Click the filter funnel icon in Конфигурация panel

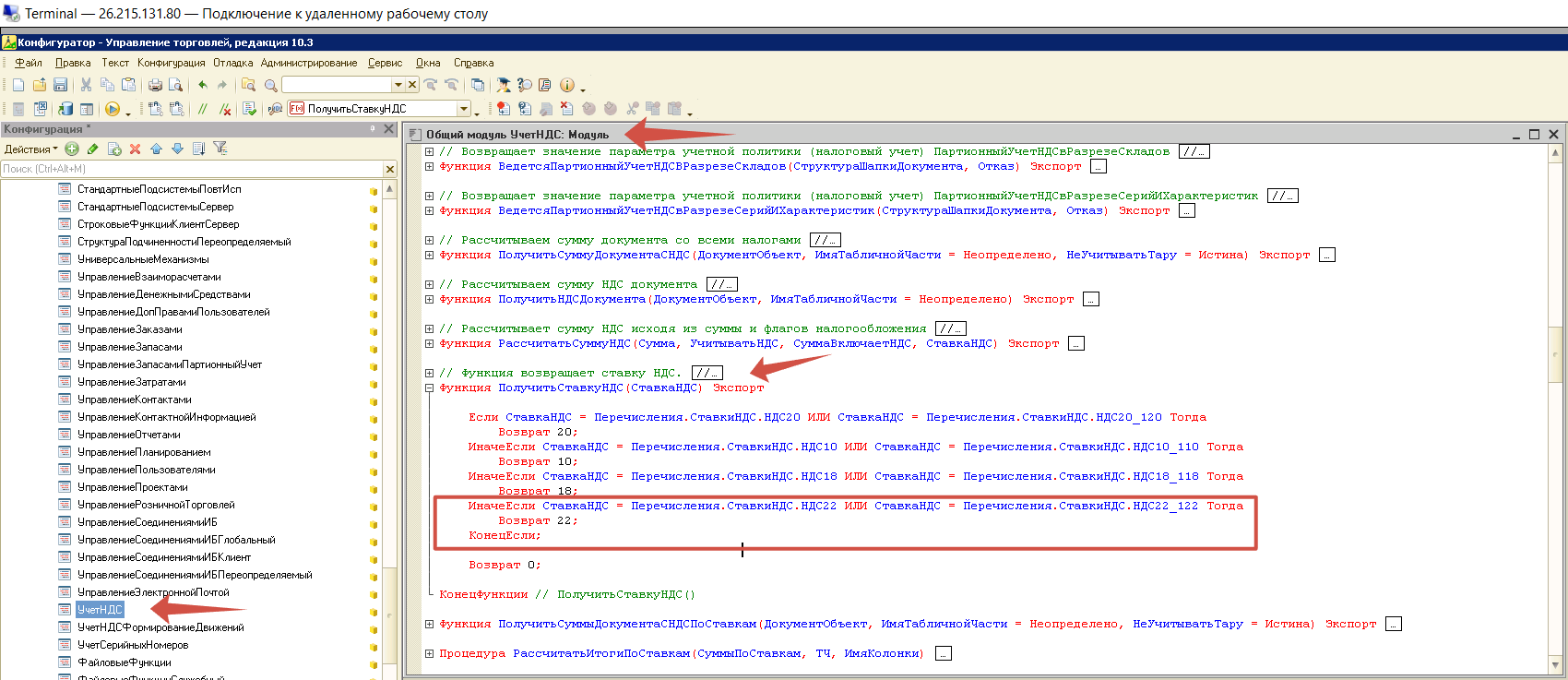pyautogui.click(x=220, y=149)
